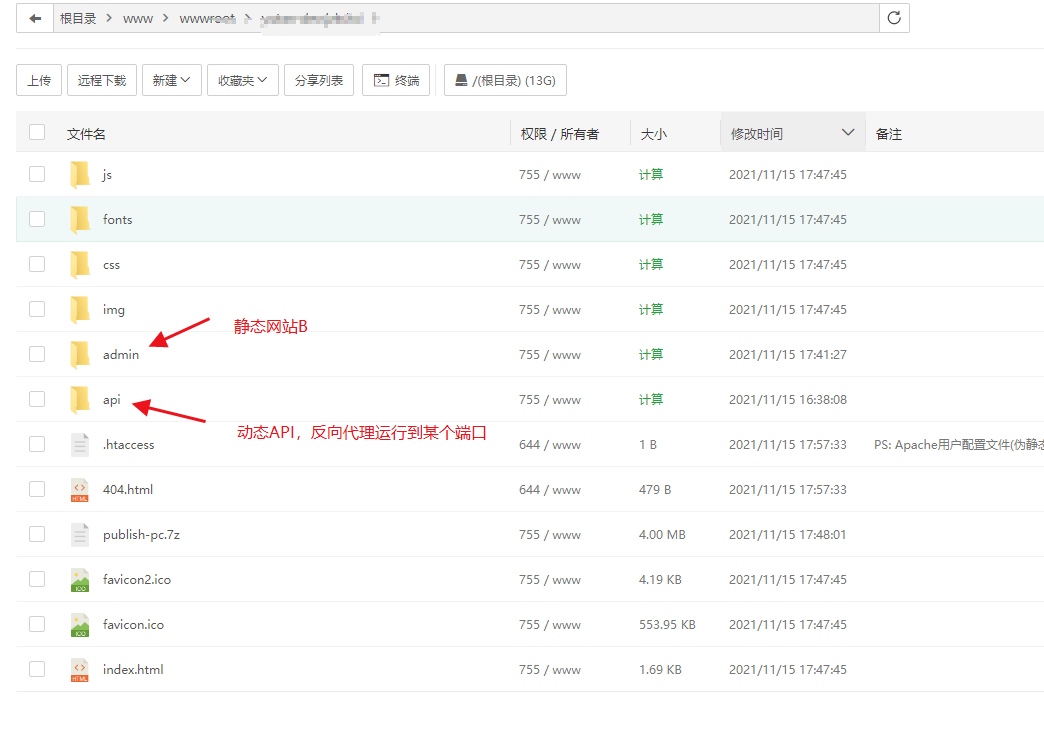Click the 553.95 KB size value
This screenshot has width=1044, height=735.
tap(667, 624)
